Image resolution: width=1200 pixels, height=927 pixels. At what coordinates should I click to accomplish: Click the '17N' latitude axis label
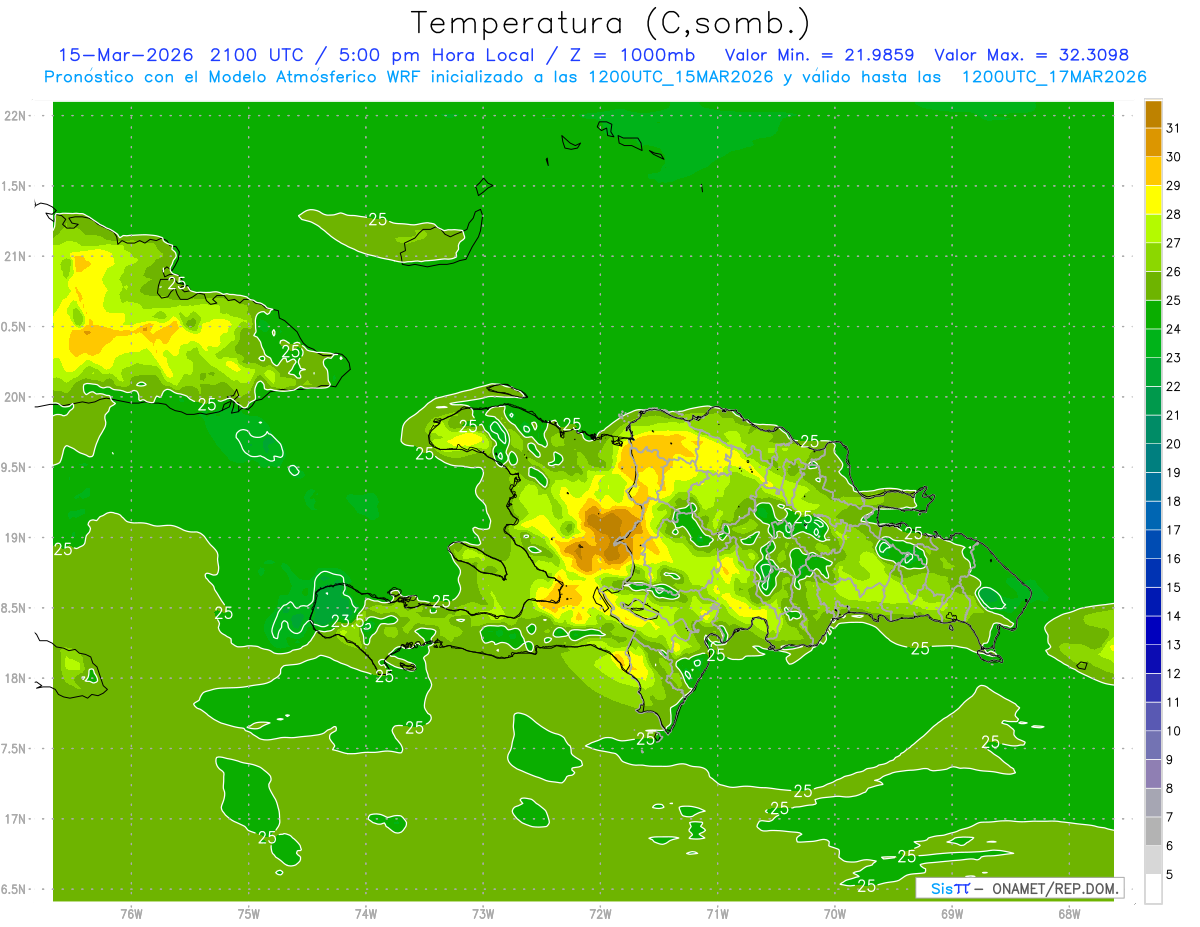15,820
